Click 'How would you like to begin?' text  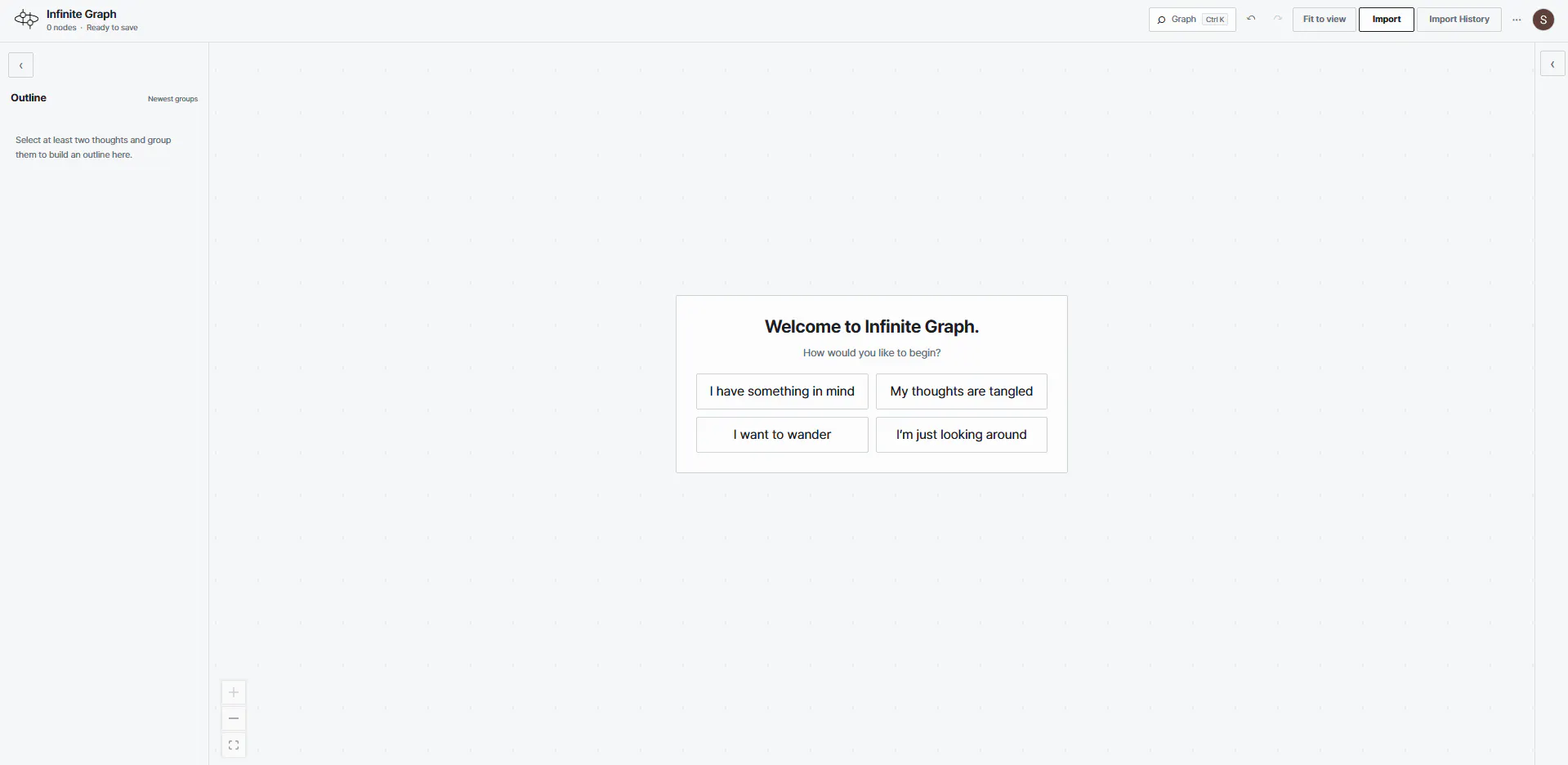[872, 353]
